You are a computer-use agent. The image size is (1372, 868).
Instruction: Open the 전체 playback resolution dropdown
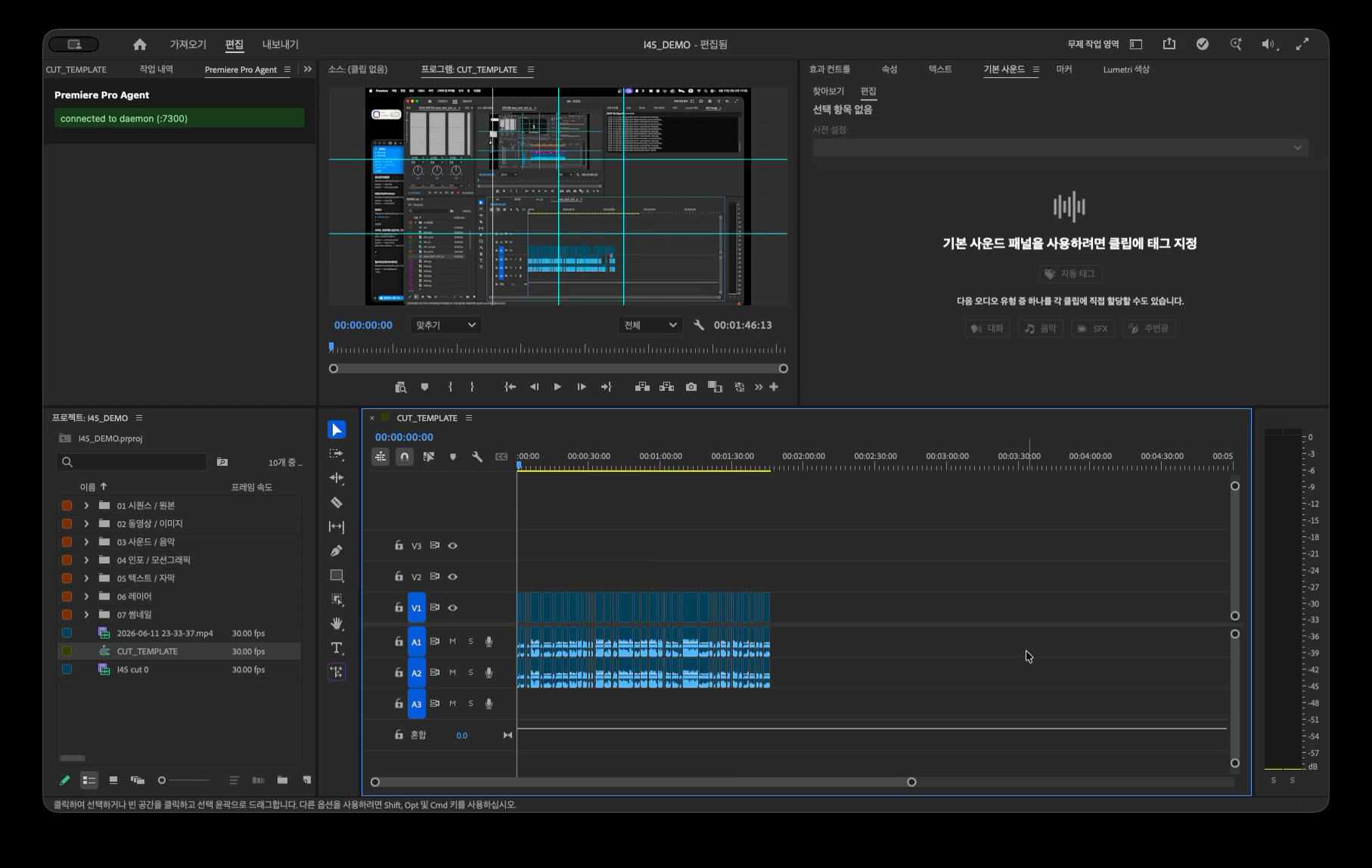tap(650, 325)
